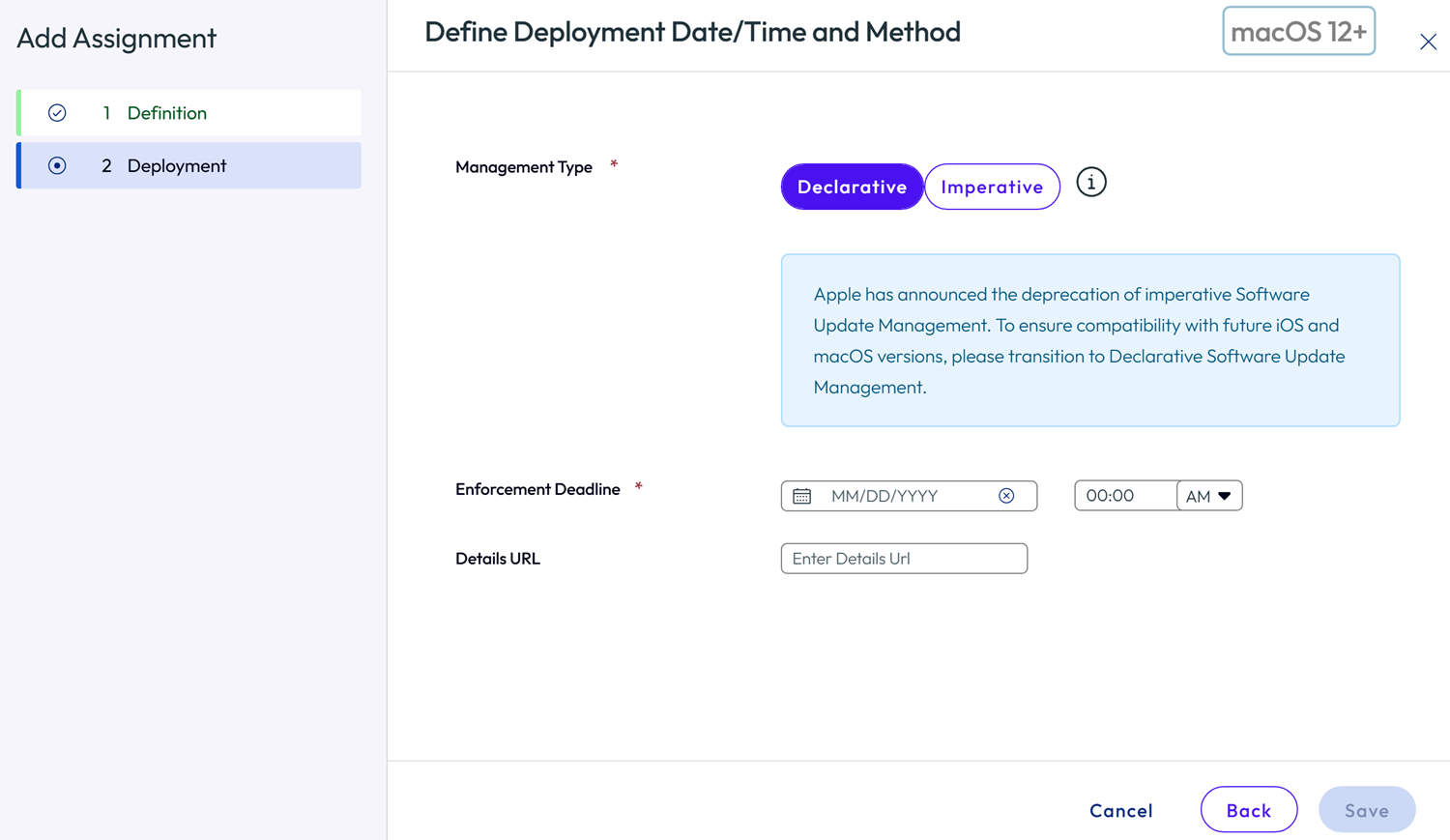Click the Add Assignment heading

click(x=116, y=39)
